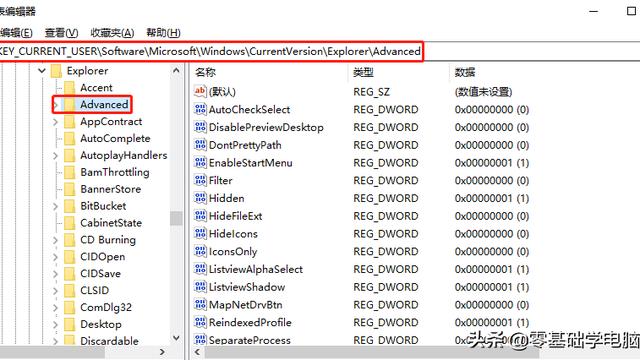The image size is (640, 360).
Task: Click the ListviewShadow data 0x00000001 (1)
Action: (x=492, y=287)
